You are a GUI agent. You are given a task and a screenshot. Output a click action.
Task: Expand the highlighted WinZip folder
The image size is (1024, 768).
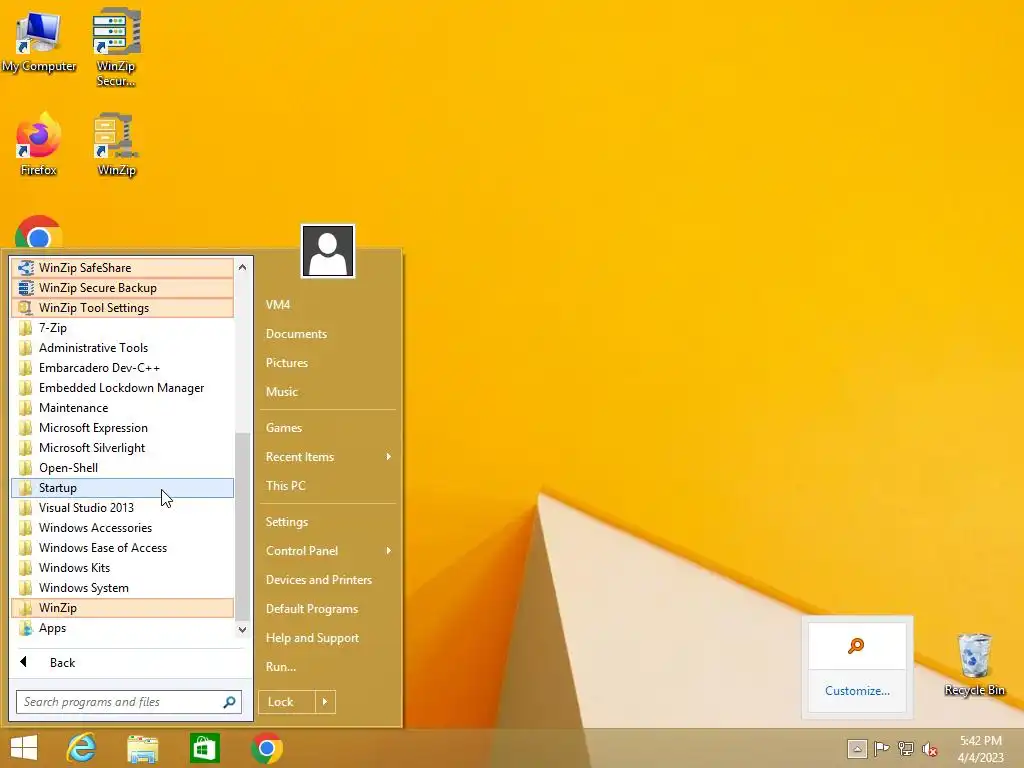tap(122, 608)
